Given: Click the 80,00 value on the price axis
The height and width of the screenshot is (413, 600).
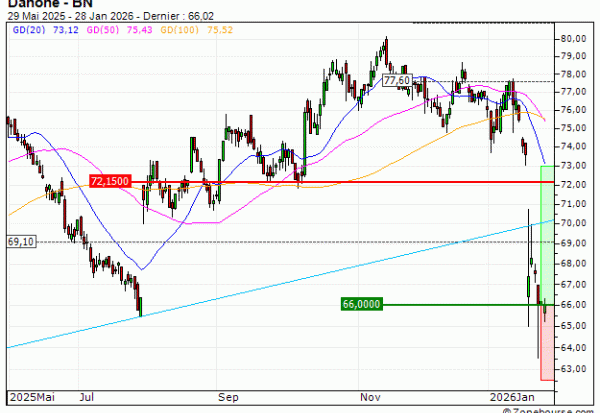Looking at the screenshot, I should tap(572, 38).
